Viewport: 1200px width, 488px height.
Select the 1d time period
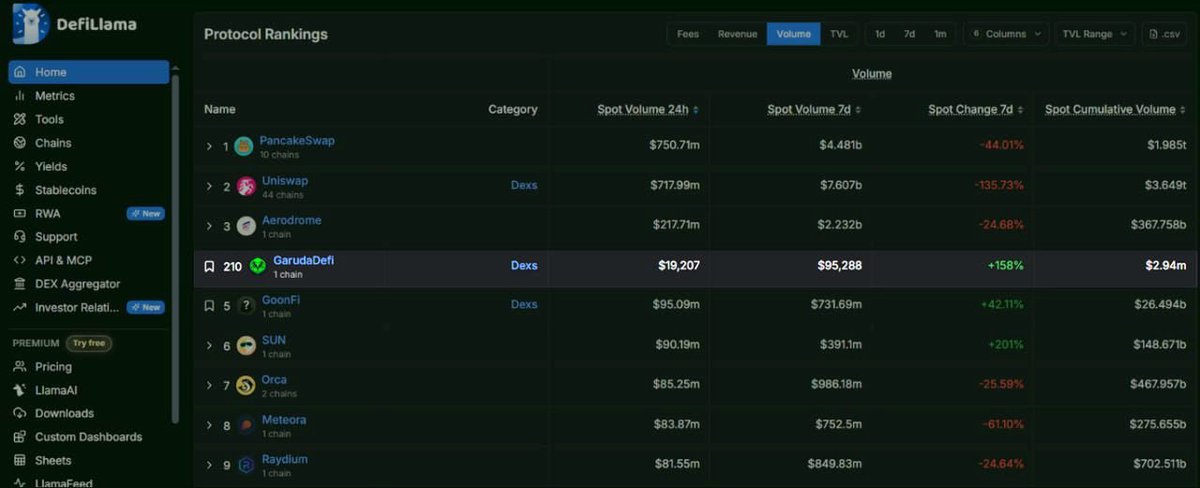pos(880,34)
